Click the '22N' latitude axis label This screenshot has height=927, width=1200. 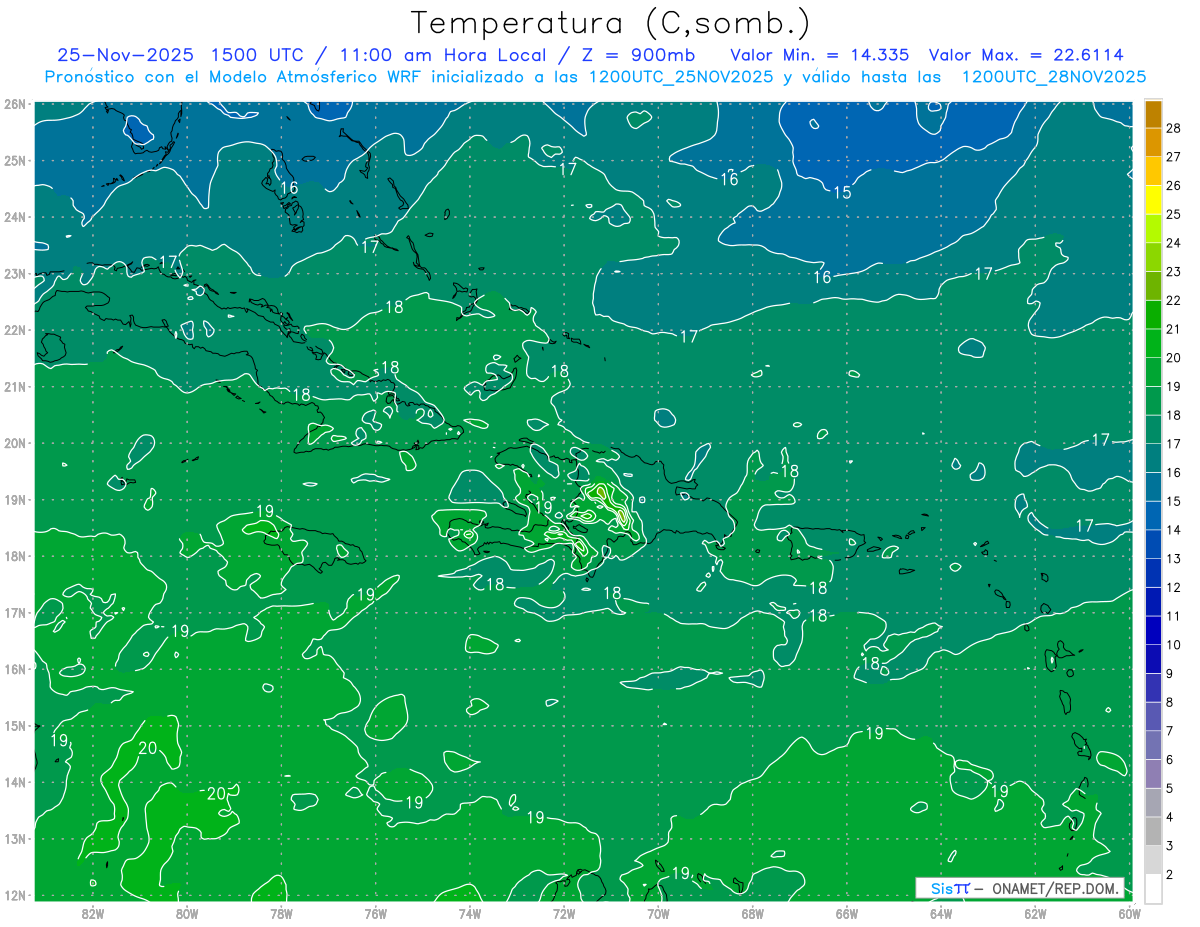pos(15,330)
